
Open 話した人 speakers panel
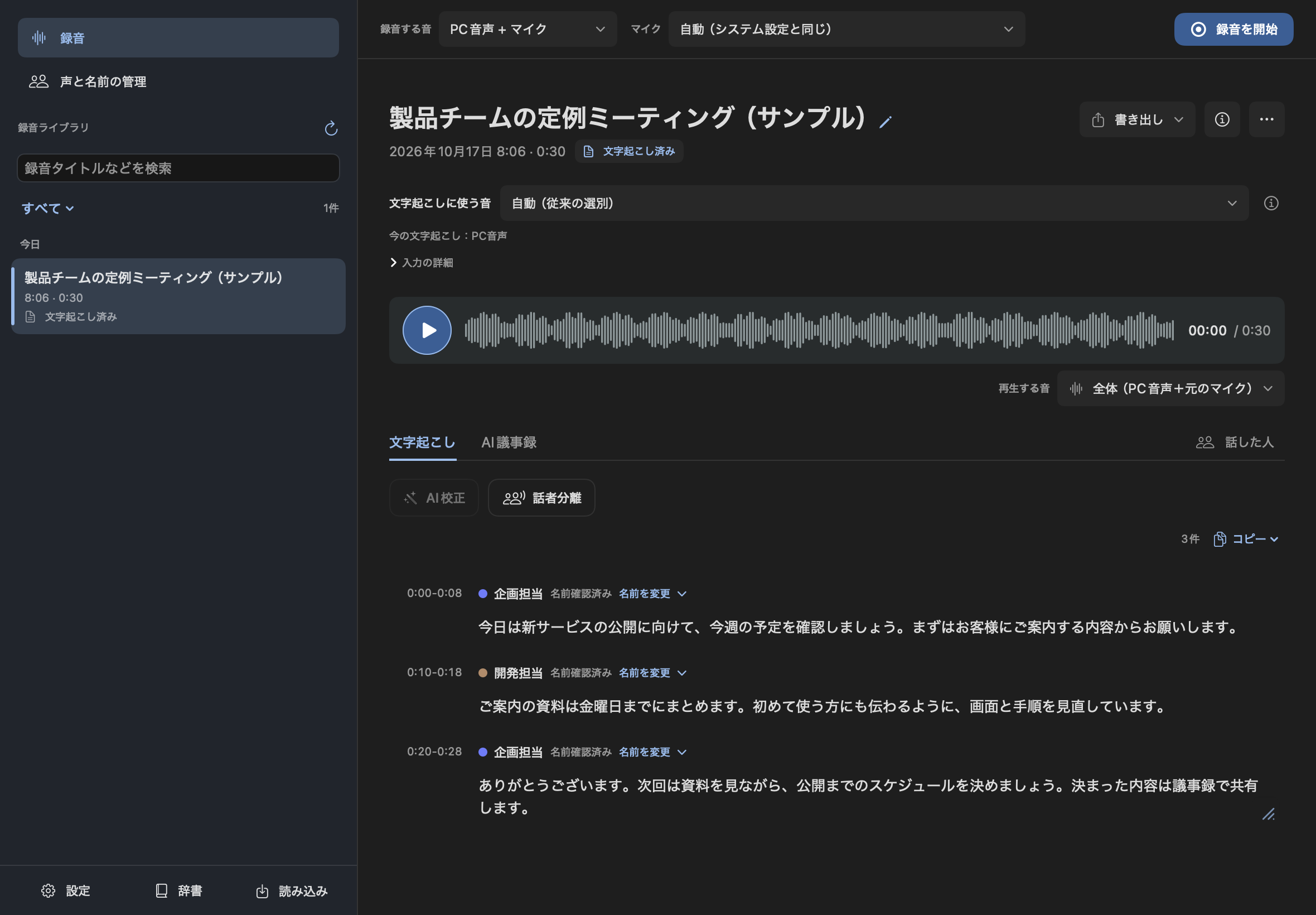(x=1235, y=442)
